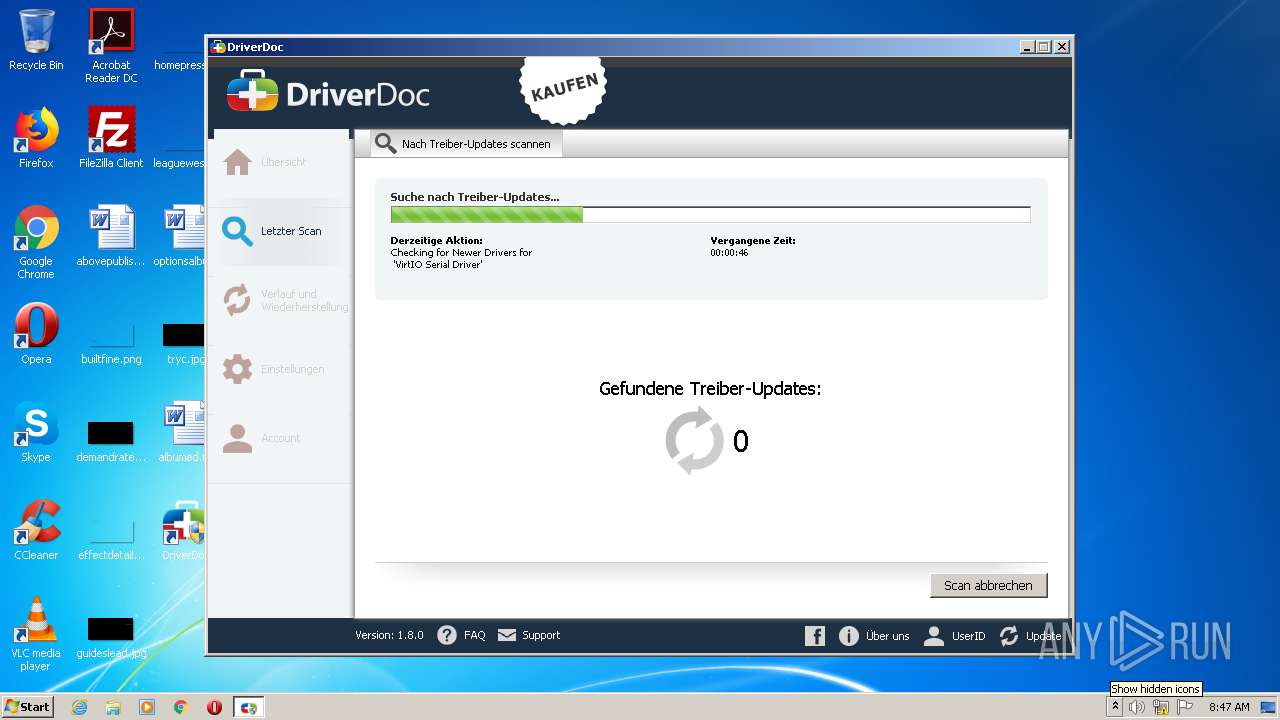The width and height of the screenshot is (1280, 720).
Task: Select guideslead.jpg desktop file
Action: pyautogui.click(x=111, y=636)
